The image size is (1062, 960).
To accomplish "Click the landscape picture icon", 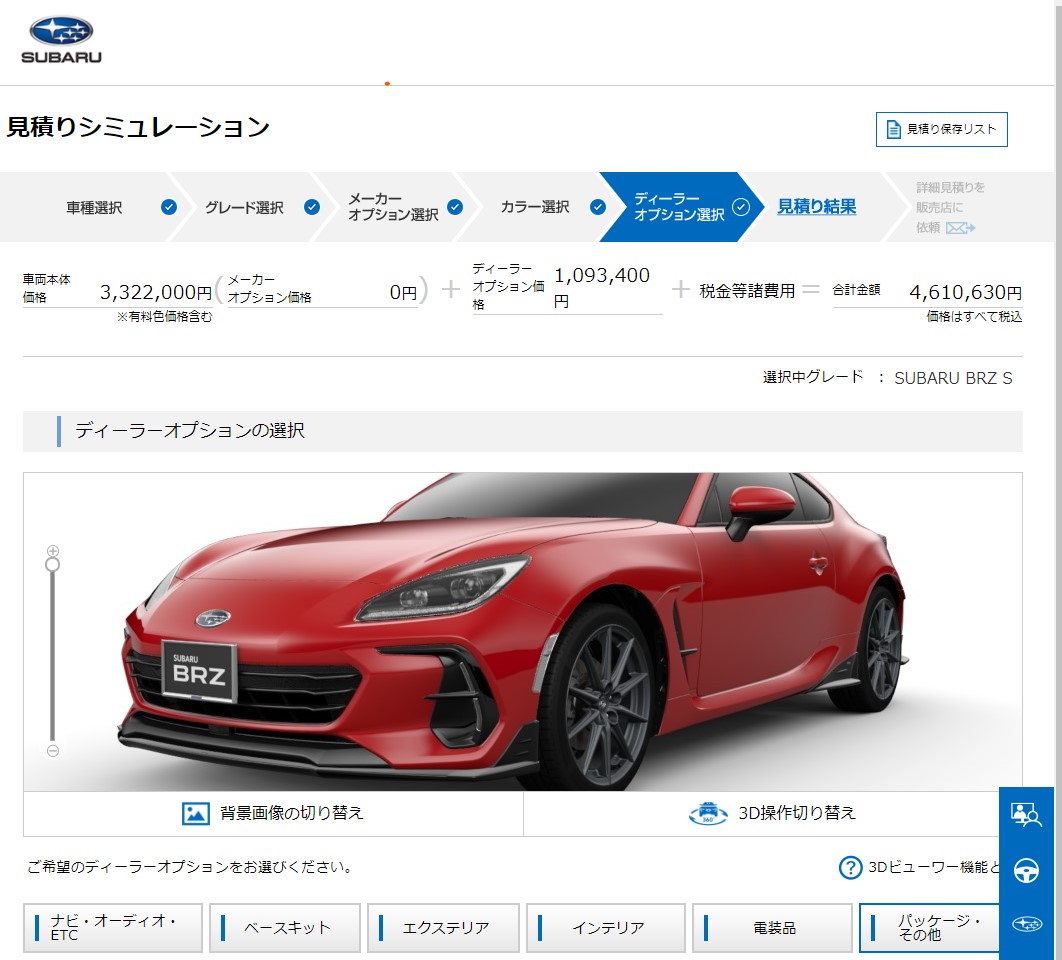I will tap(196, 813).
